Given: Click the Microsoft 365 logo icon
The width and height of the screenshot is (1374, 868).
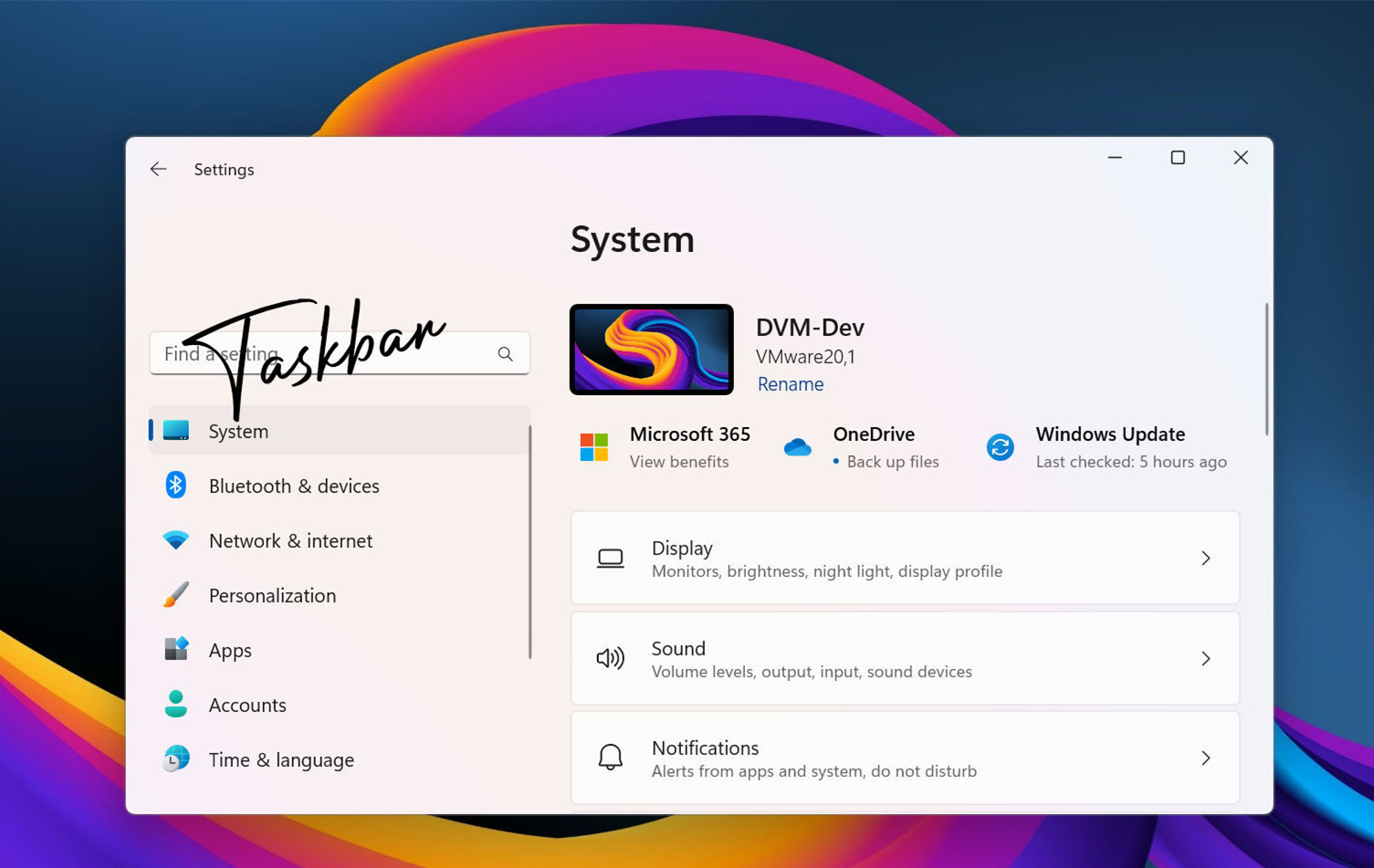Looking at the screenshot, I should pyautogui.click(x=594, y=447).
